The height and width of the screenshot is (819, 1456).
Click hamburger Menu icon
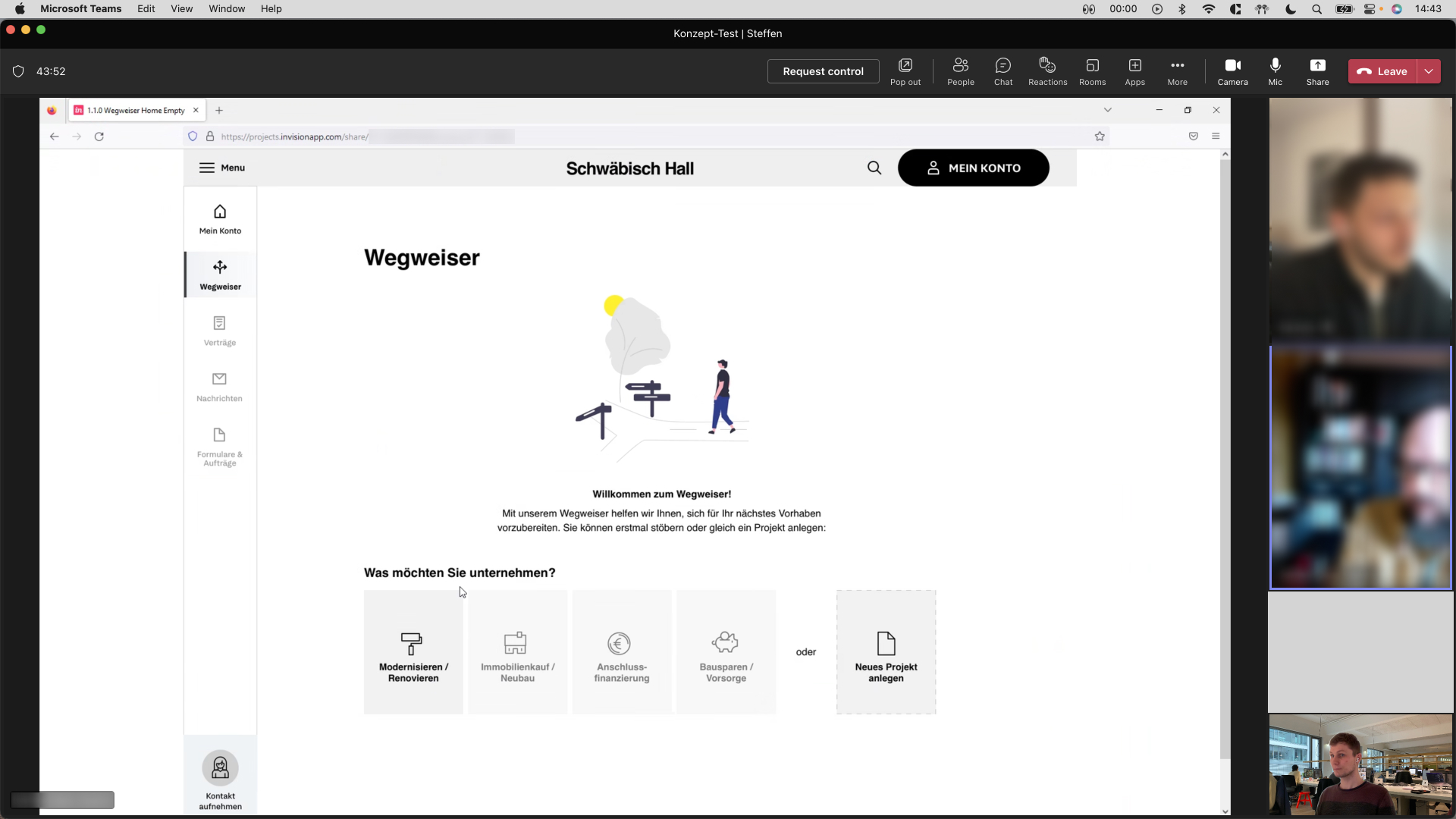click(207, 167)
